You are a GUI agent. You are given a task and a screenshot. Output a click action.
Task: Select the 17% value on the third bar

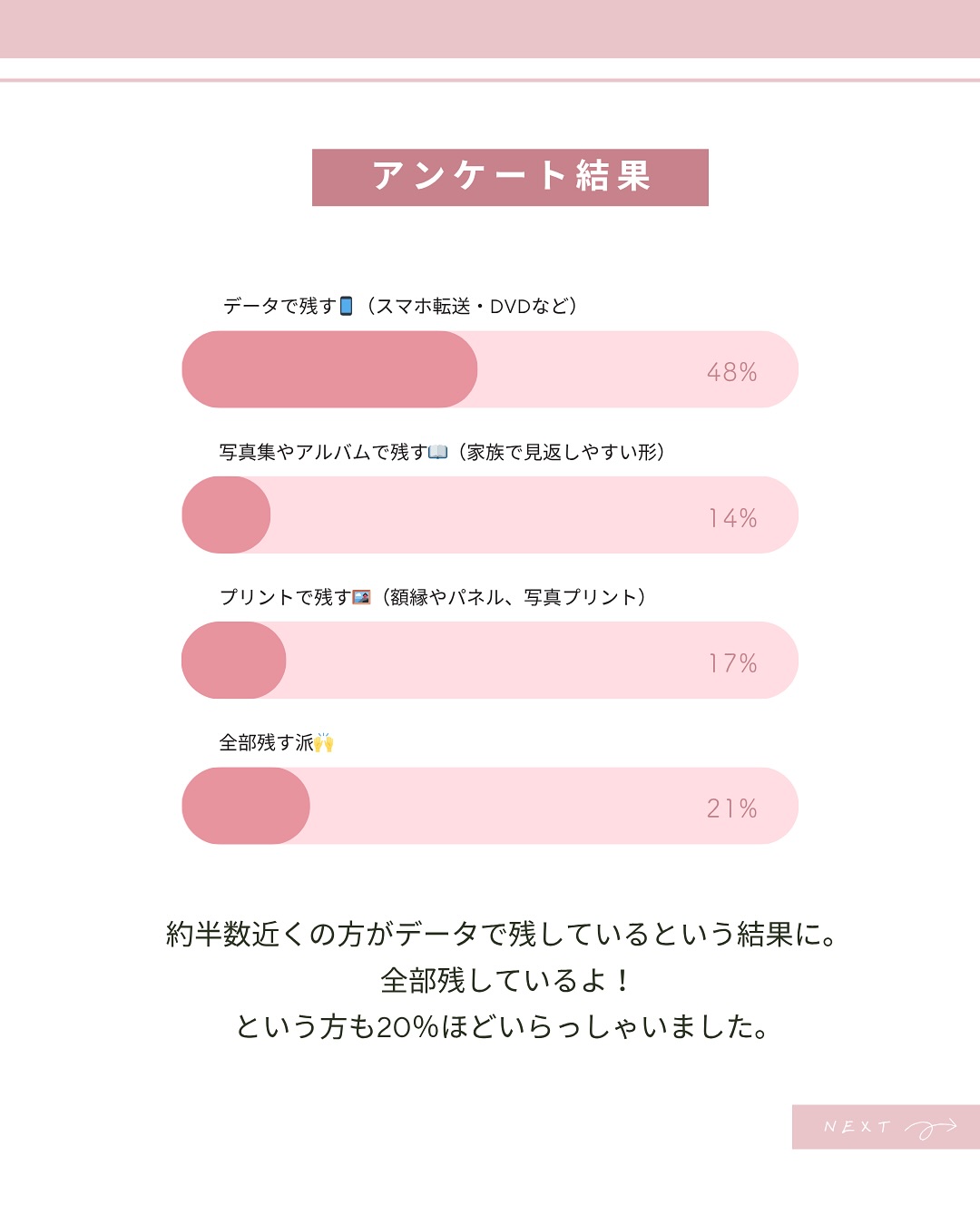pos(732,663)
